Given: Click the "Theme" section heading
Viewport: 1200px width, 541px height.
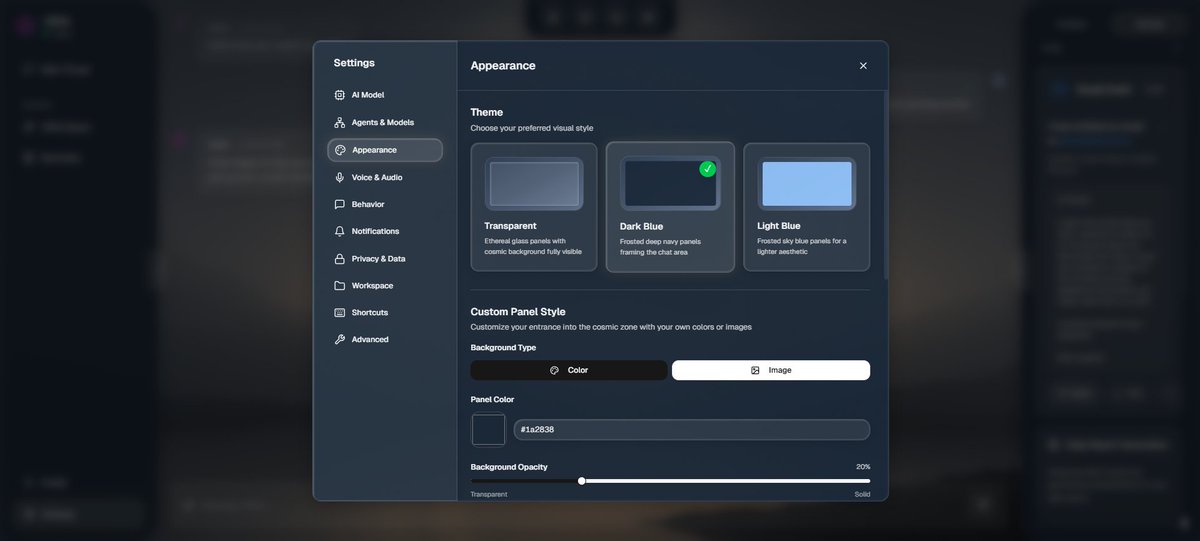Looking at the screenshot, I should click(487, 112).
